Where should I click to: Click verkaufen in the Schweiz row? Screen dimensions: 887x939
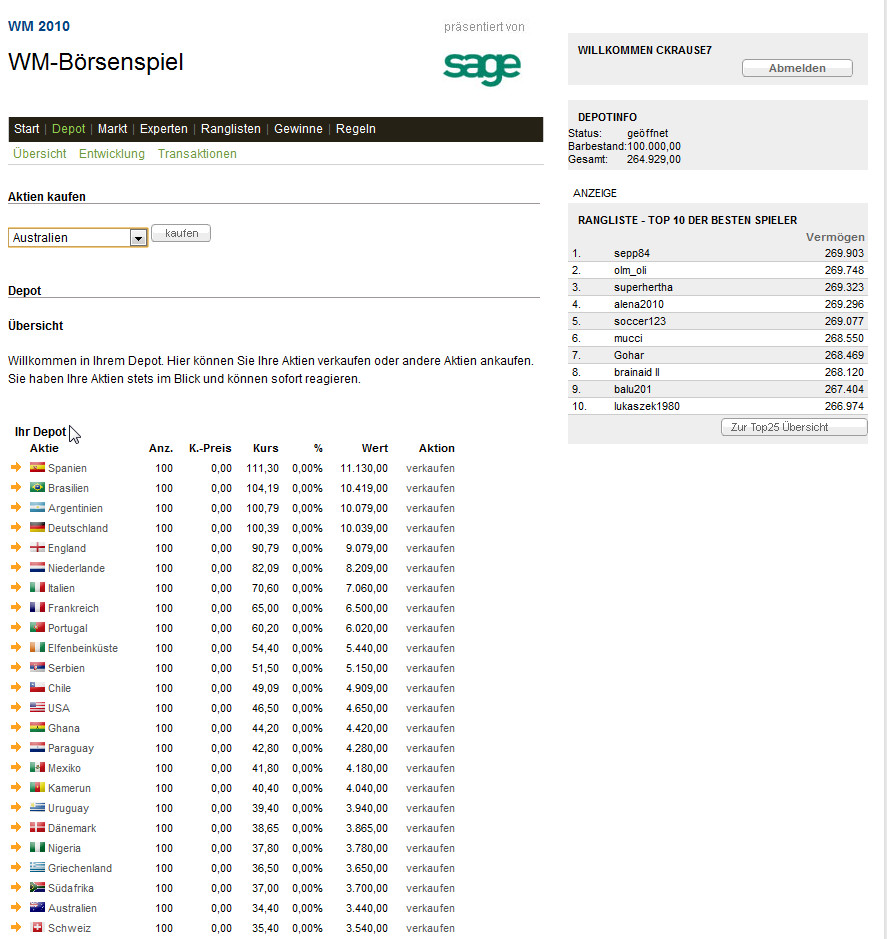tap(430, 928)
